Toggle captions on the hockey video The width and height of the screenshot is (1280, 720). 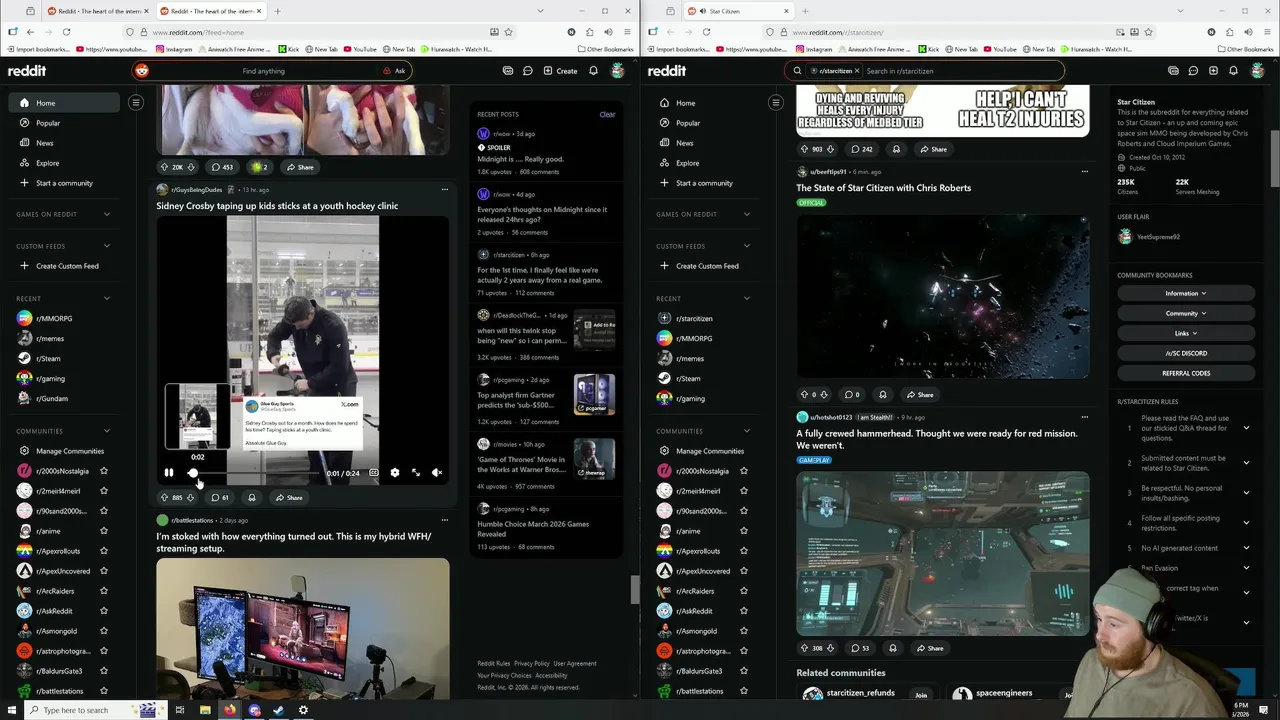tap(374, 473)
